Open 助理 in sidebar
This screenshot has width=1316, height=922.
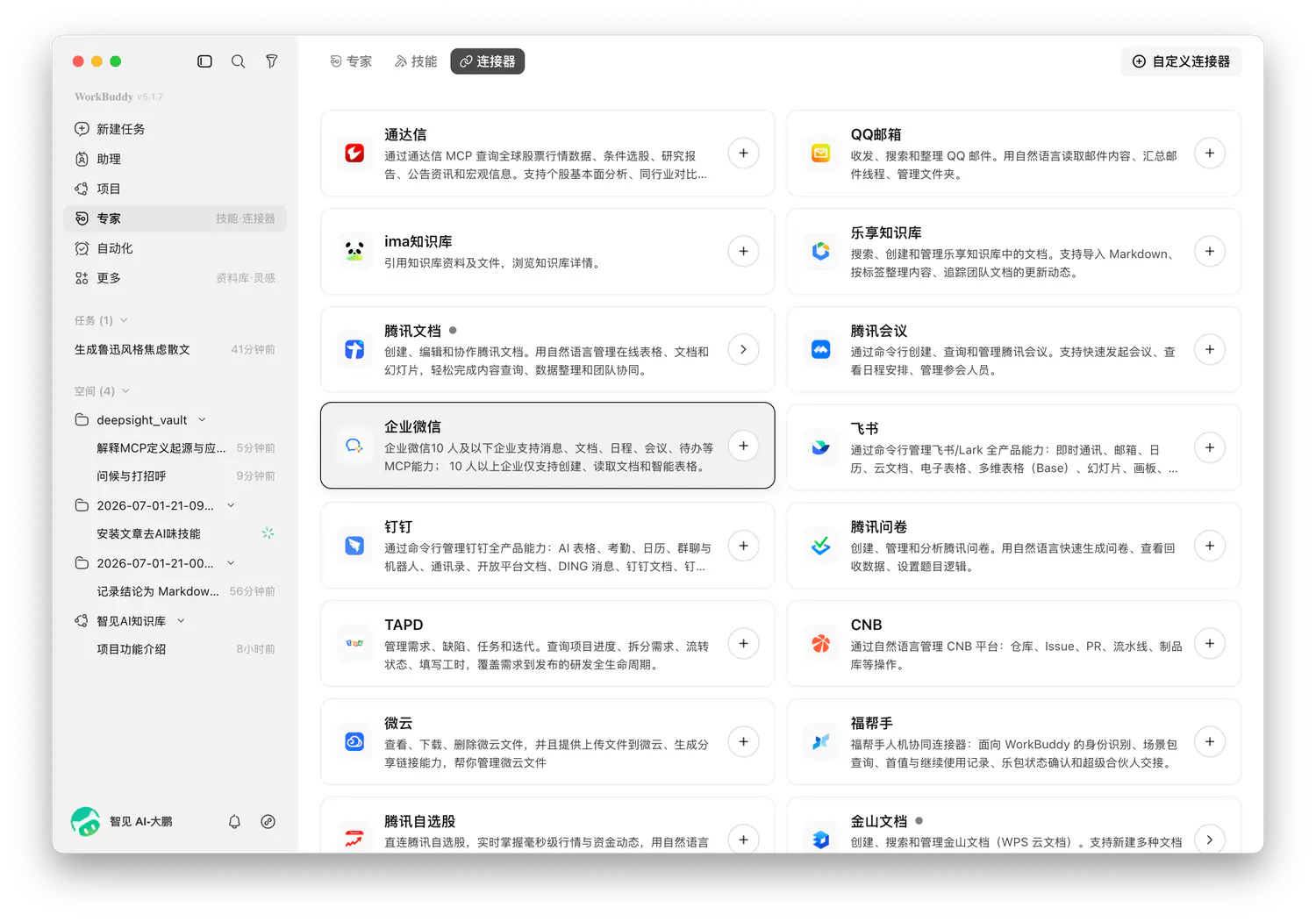175,159
